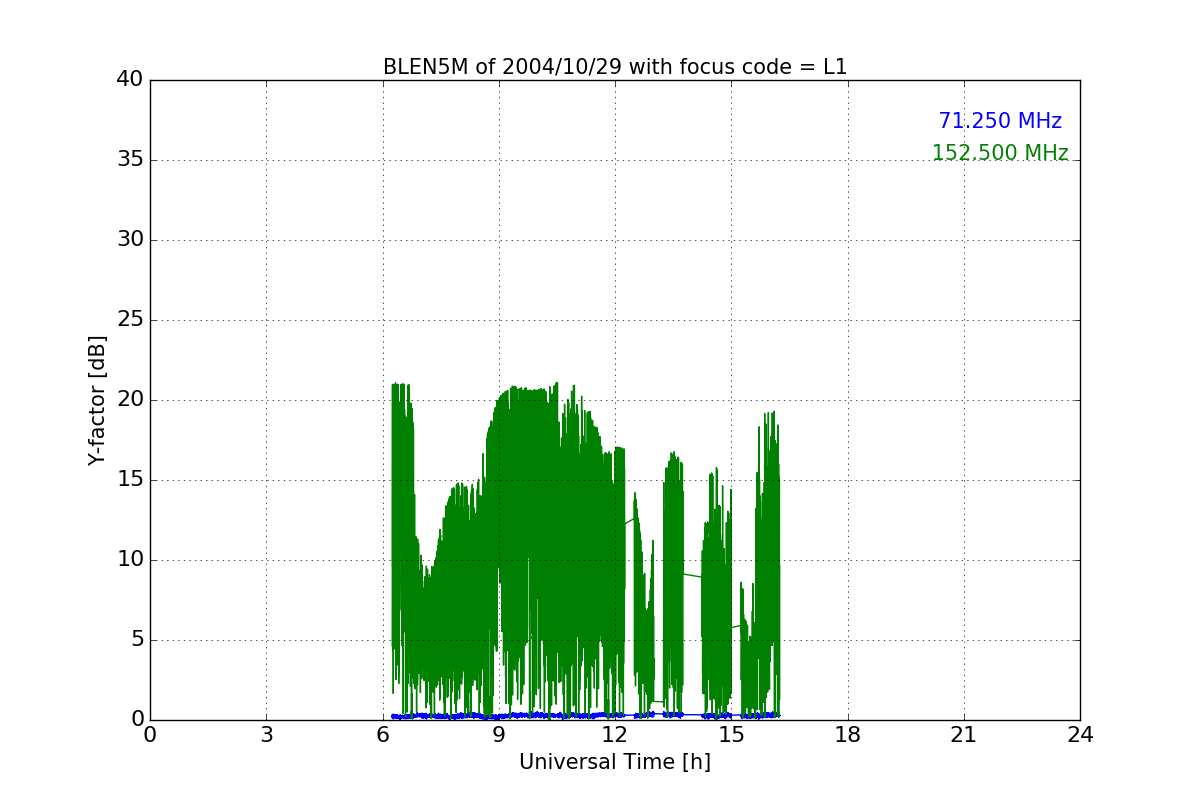
Task: Click the x-axis tick label 21
Action: click(x=964, y=735)
